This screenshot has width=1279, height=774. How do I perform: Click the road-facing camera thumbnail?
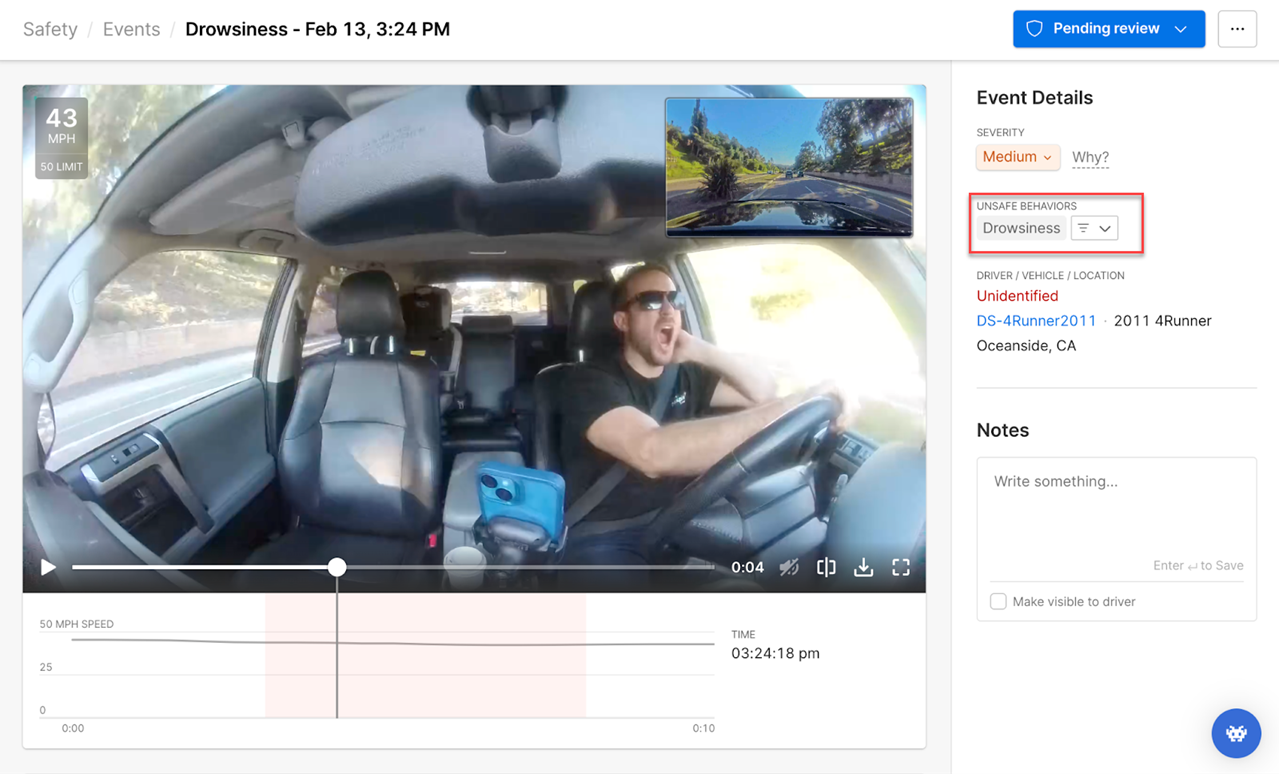[x=789, y=166]
